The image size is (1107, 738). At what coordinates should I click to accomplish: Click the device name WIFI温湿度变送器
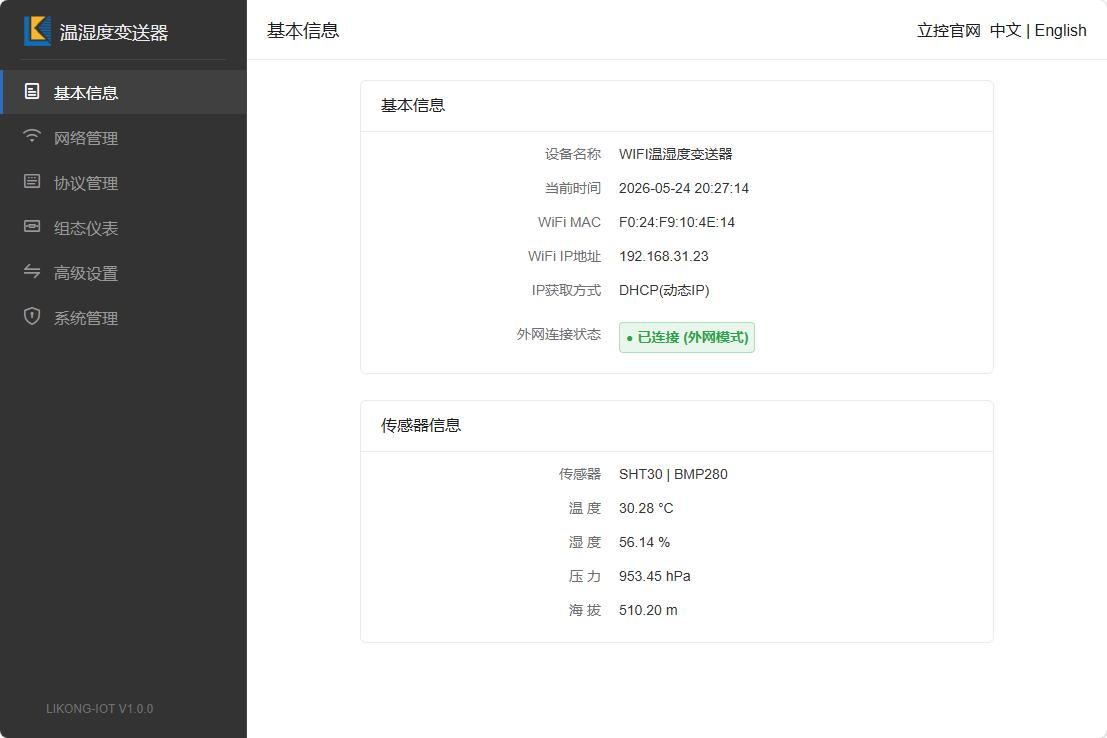click(676, 154)
